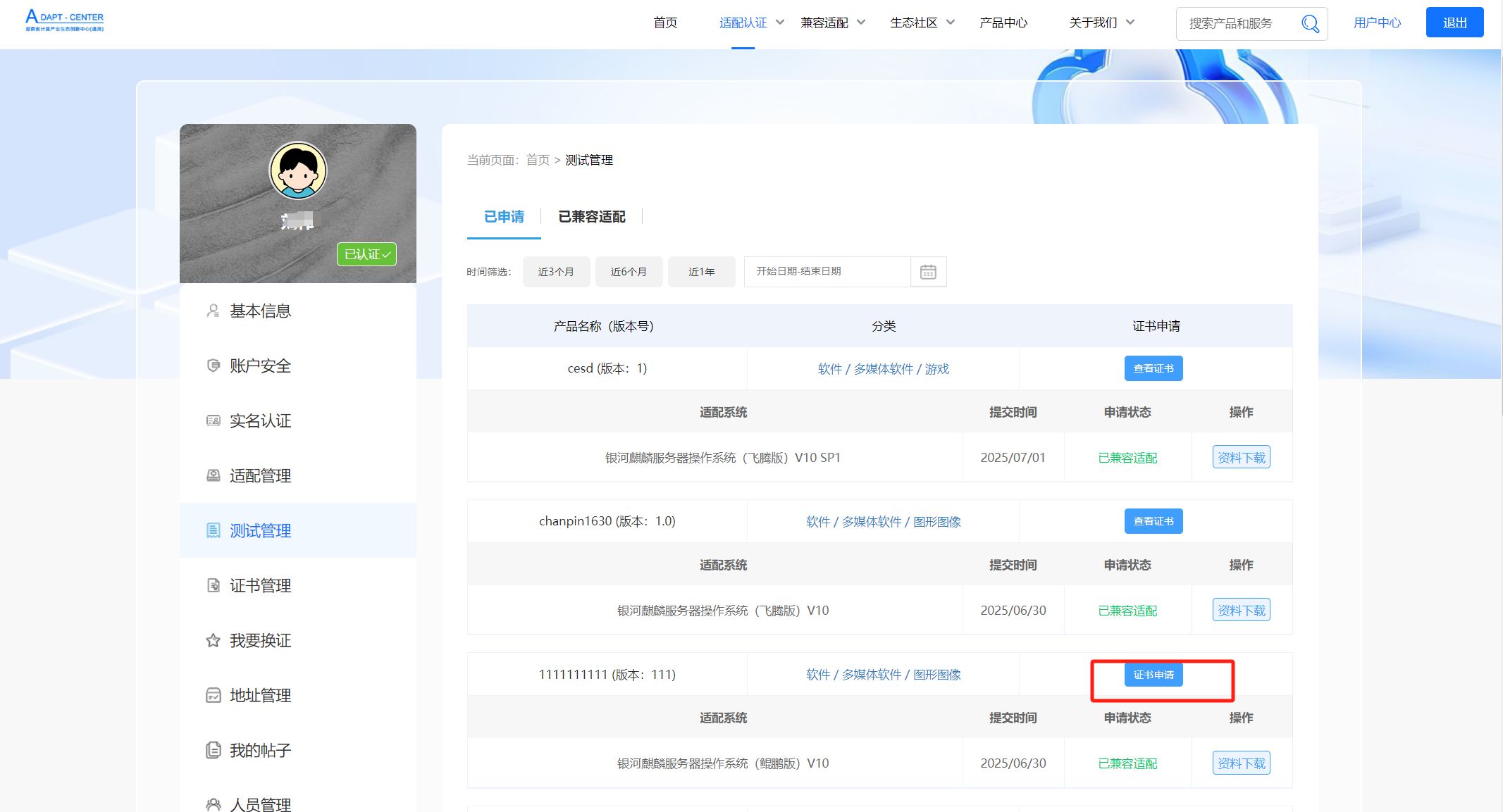The image size is (1503, 812).
Task: Filter by 近1年 time range
Action: tap(701, 272)
